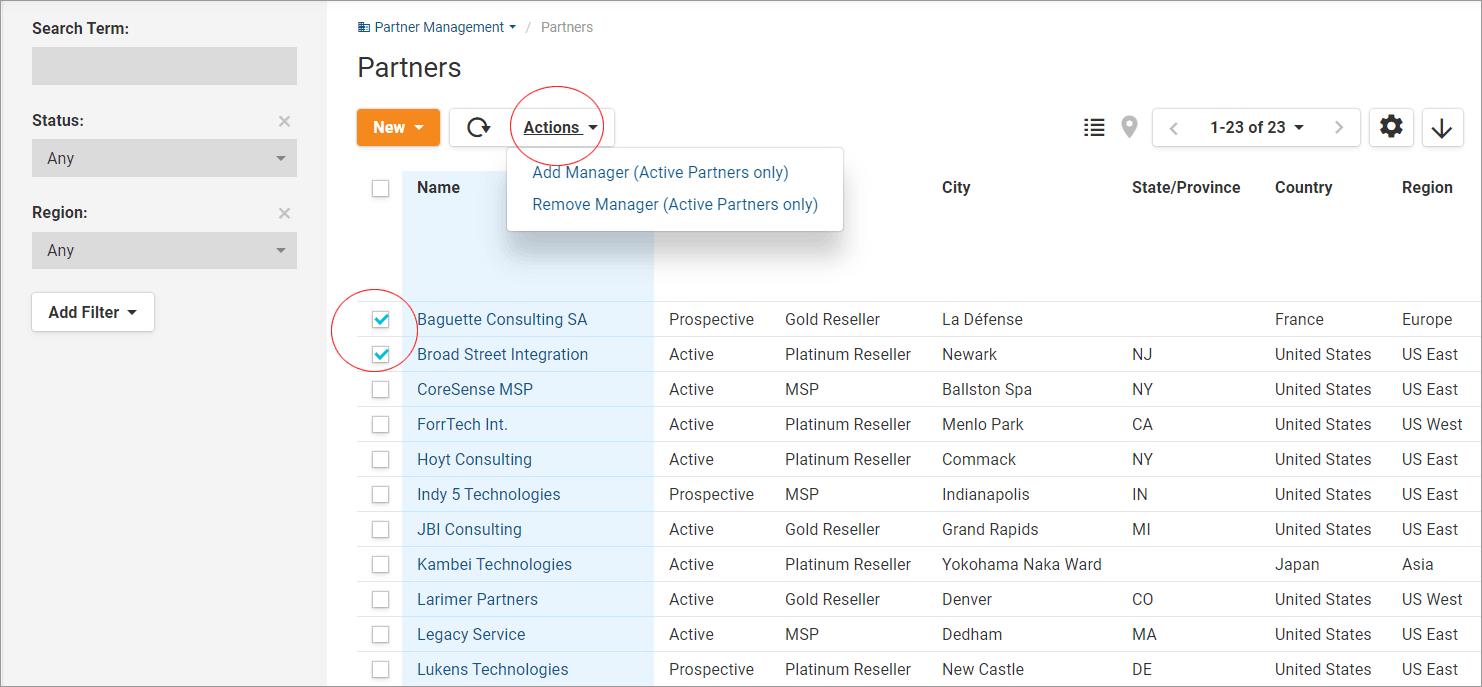Choose Remove Manager (Active Partners only)
Screen dimensions: 1482x687
point(675,204)
